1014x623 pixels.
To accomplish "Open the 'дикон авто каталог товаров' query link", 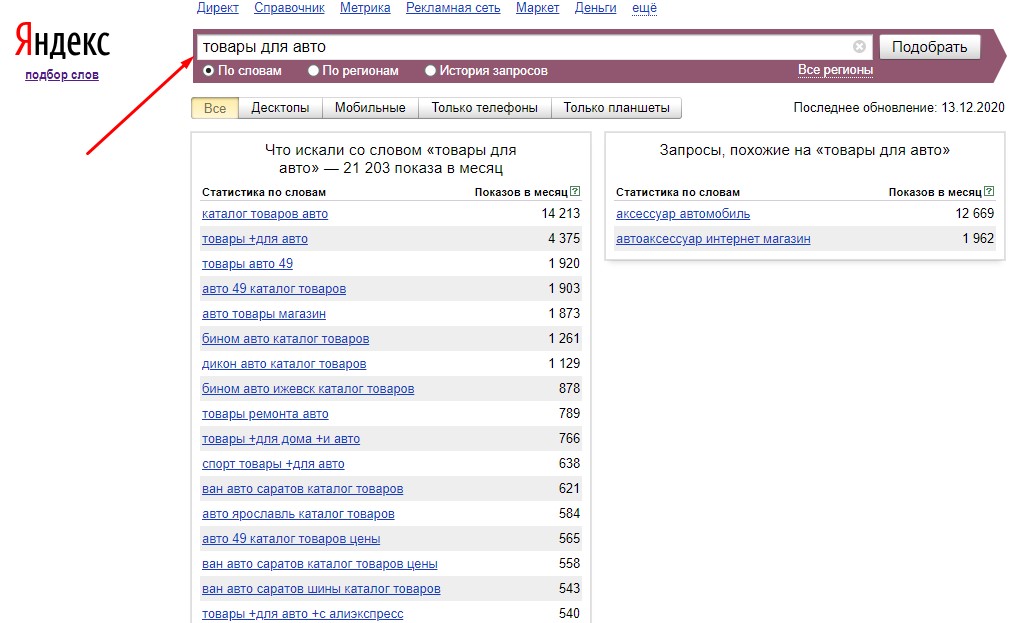I will coord(284,364).
